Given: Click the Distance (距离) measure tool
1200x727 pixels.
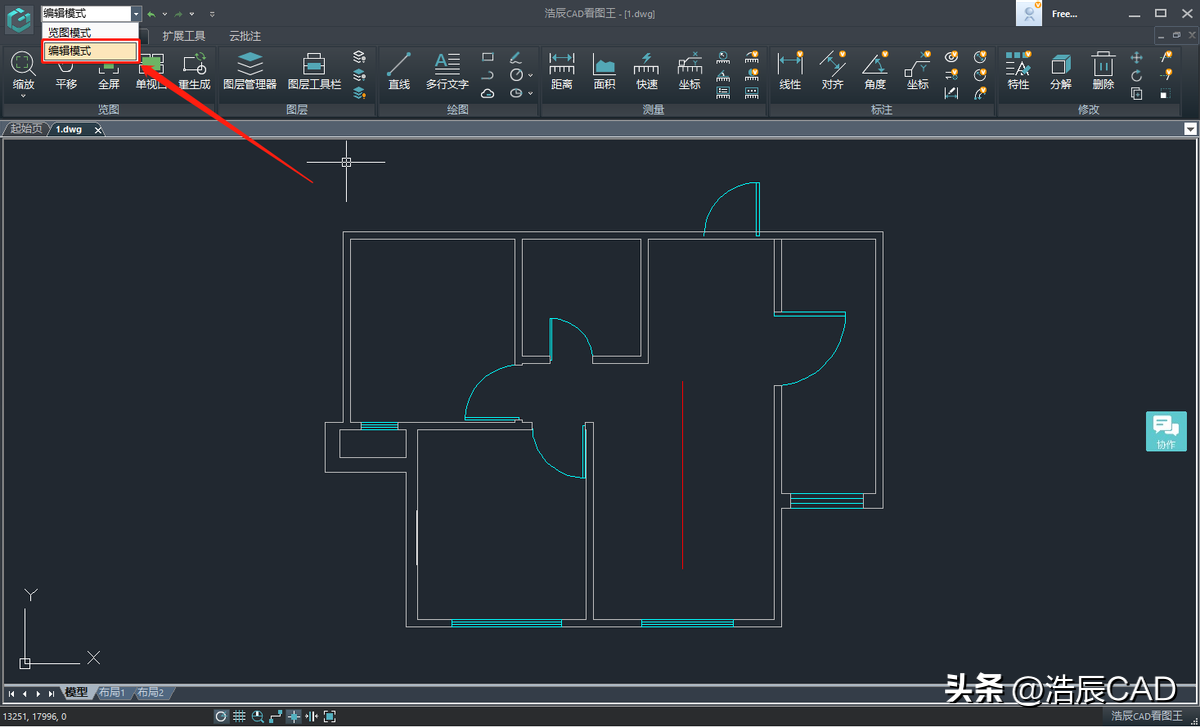Looking at the screenshot, I should tap(562, 72).
